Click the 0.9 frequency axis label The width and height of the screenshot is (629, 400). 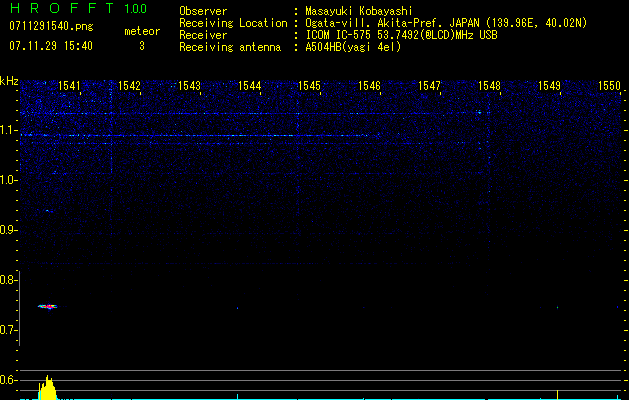pyautogui.click(x=8, y=230)
